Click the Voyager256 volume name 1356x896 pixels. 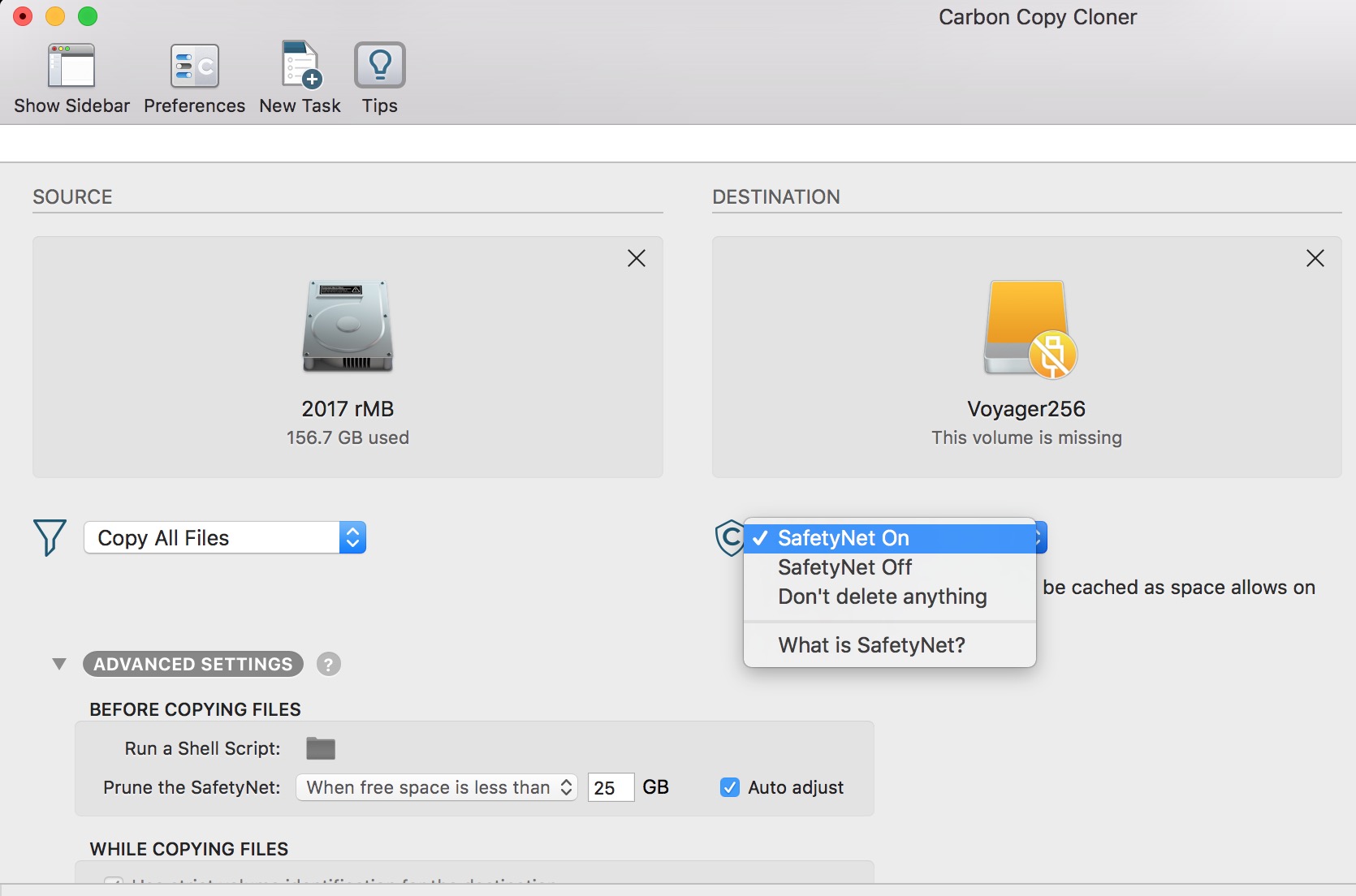pos(1026,409)
